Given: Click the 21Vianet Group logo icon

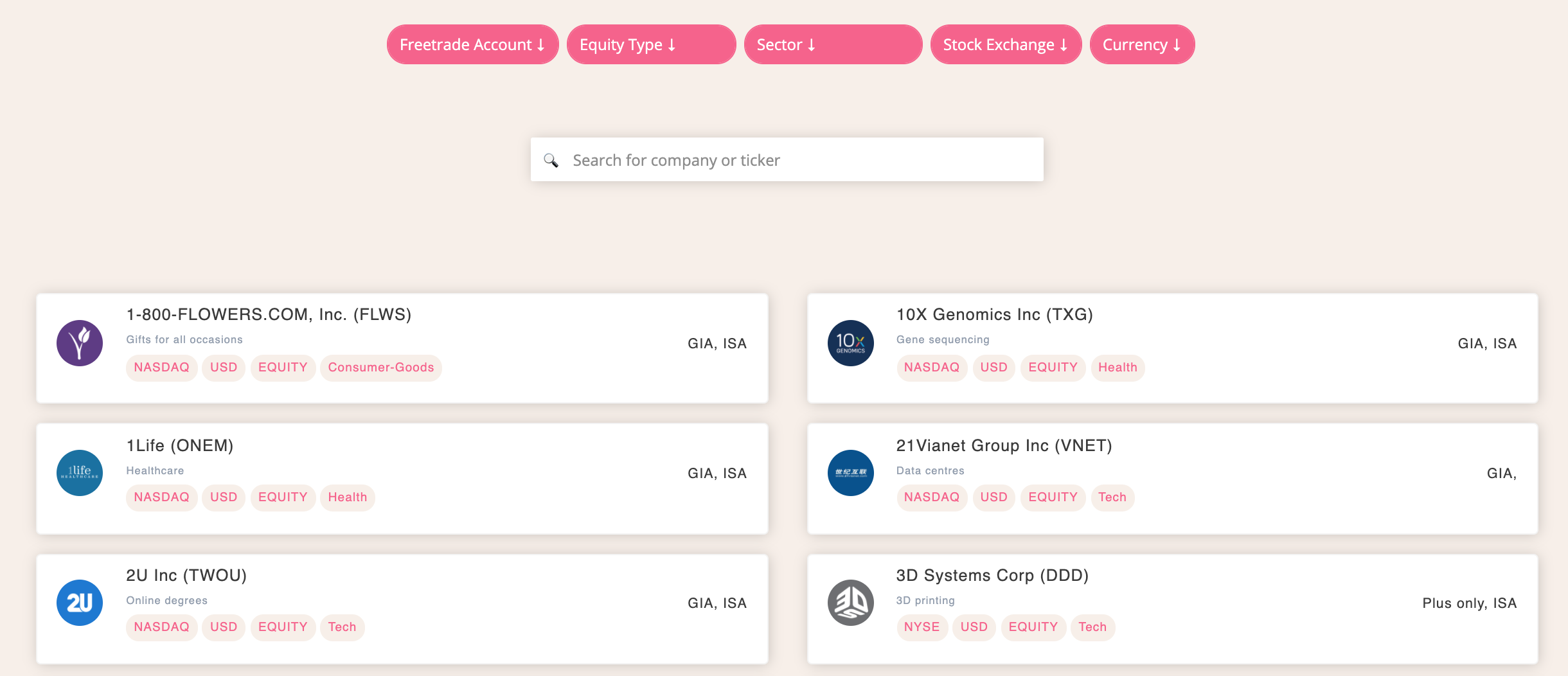Looking at the screenshot, I should (x=850, y=473).
